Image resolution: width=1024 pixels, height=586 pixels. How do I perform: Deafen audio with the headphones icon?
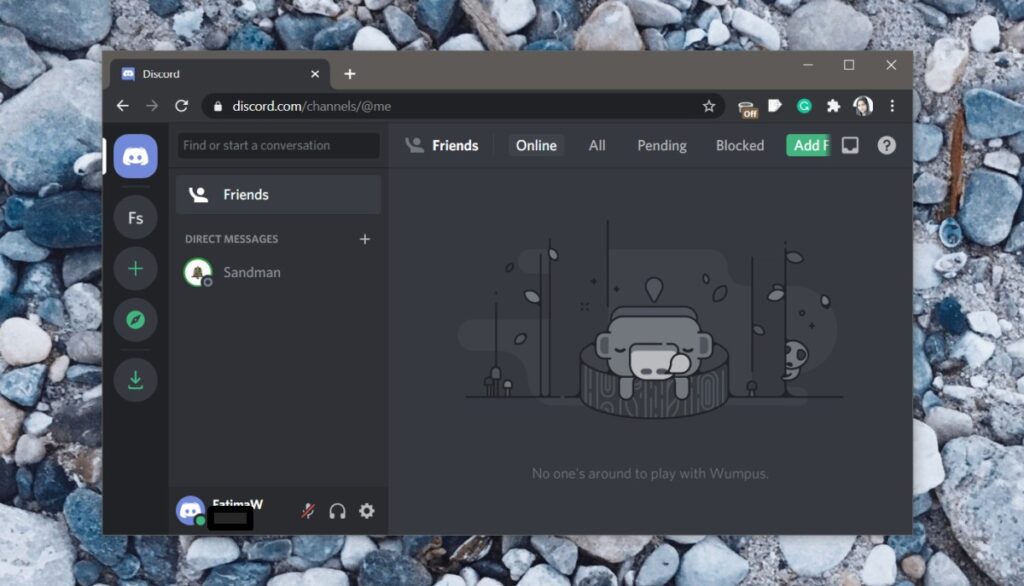(x=336, y=510)
